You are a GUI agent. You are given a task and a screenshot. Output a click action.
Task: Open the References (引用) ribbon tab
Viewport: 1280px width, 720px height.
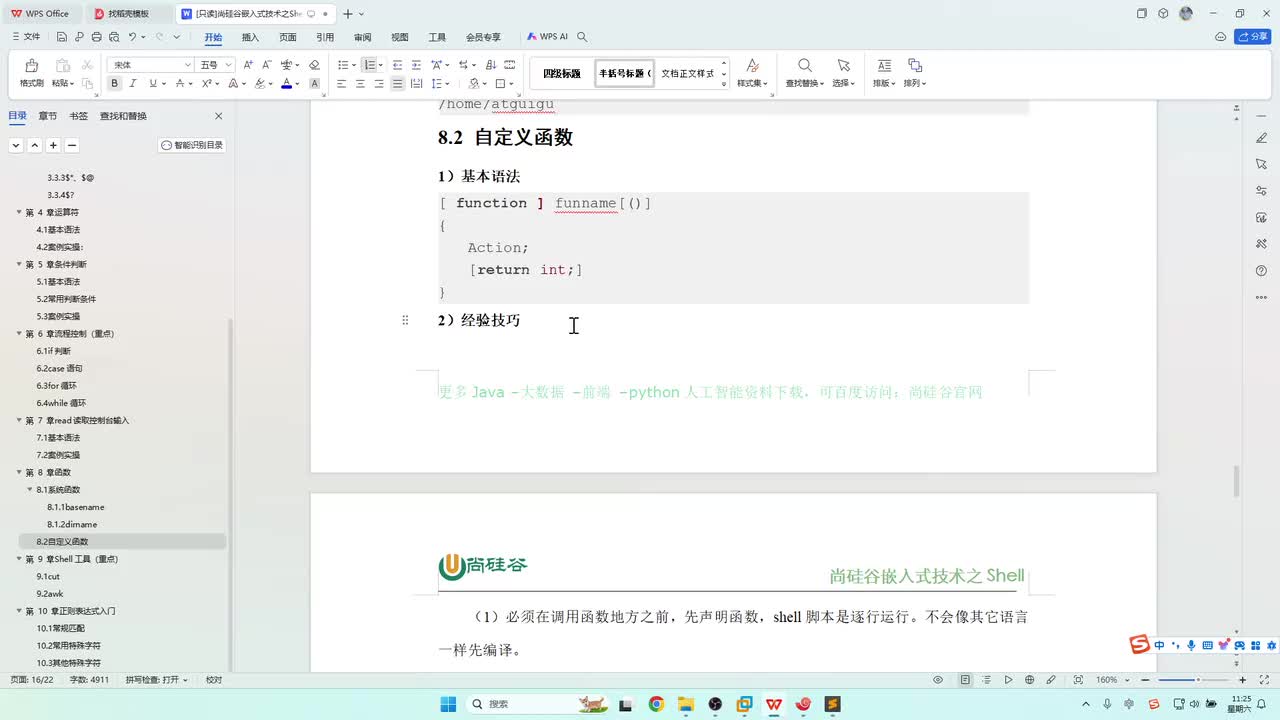coord(325,37)
